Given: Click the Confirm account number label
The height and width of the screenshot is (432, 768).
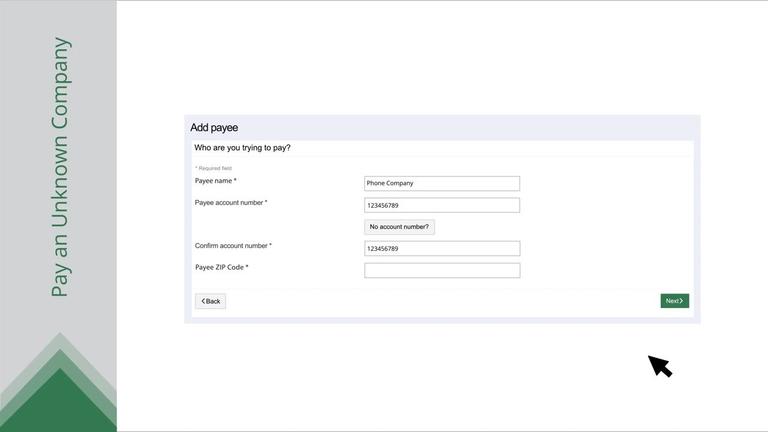Looking at the screenshot, I should tap(233, 245).
